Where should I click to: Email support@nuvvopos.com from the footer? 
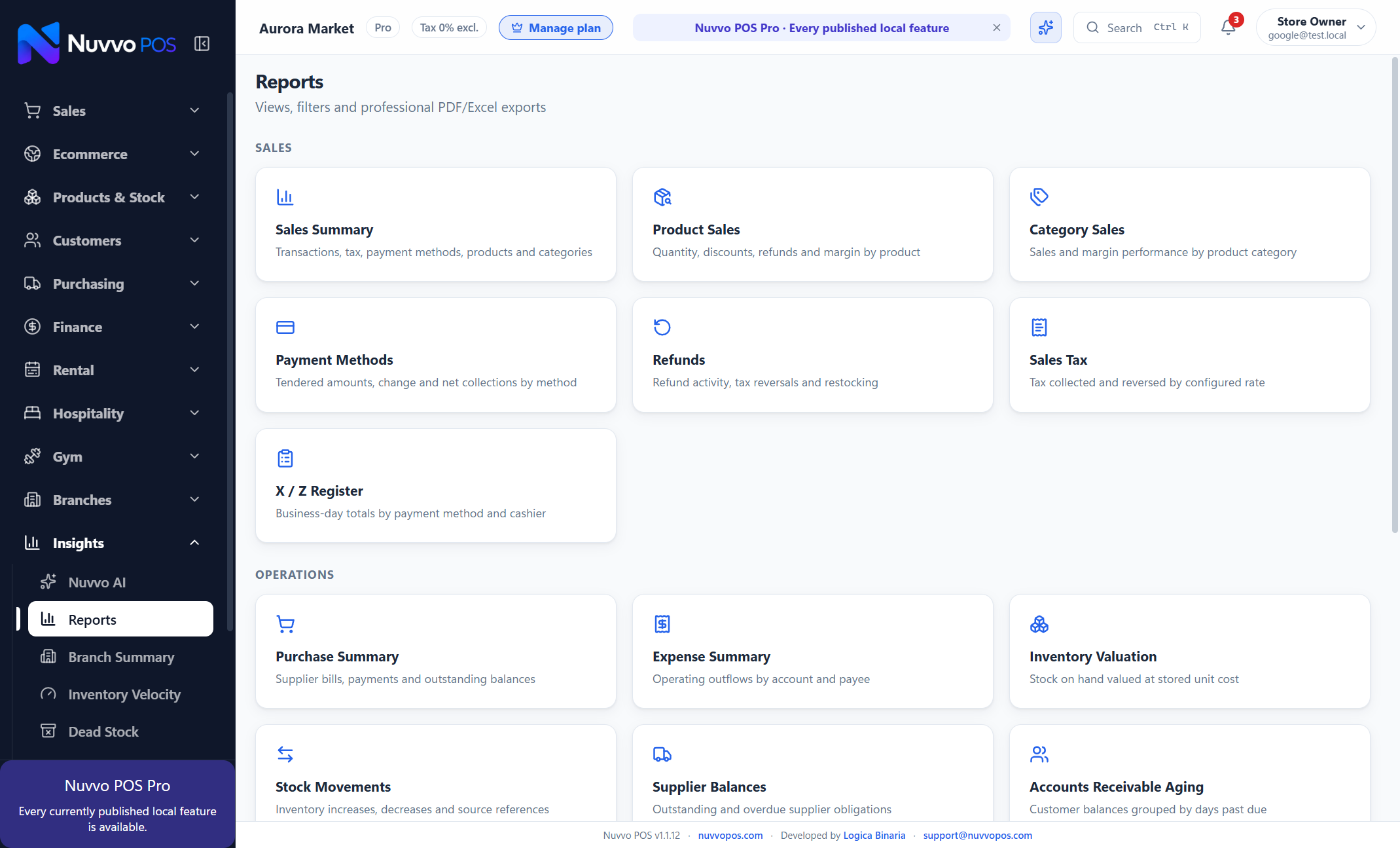click(978, 836)
